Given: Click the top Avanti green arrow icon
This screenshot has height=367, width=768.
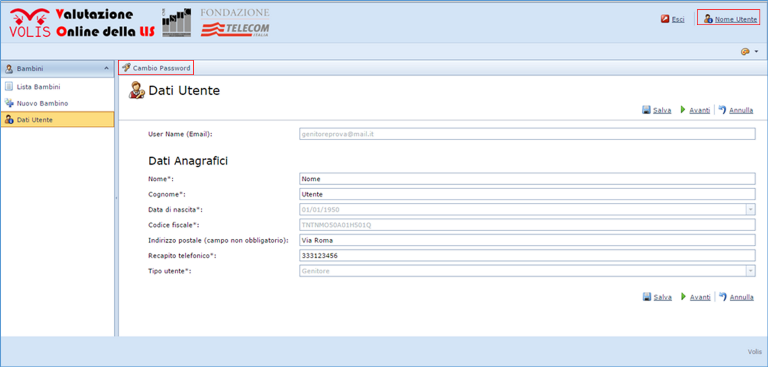Looking at the screenshot, I should (682, 110).
